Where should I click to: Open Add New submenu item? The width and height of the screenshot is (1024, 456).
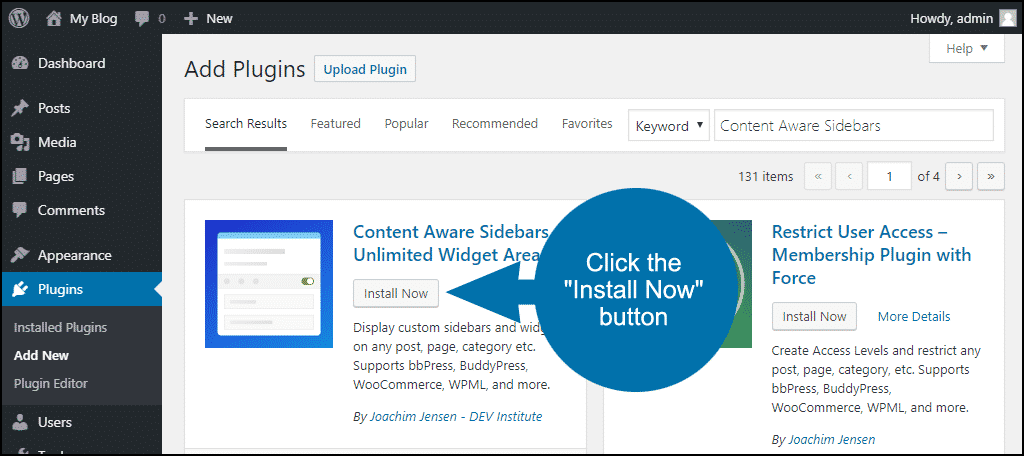point(41,356)
